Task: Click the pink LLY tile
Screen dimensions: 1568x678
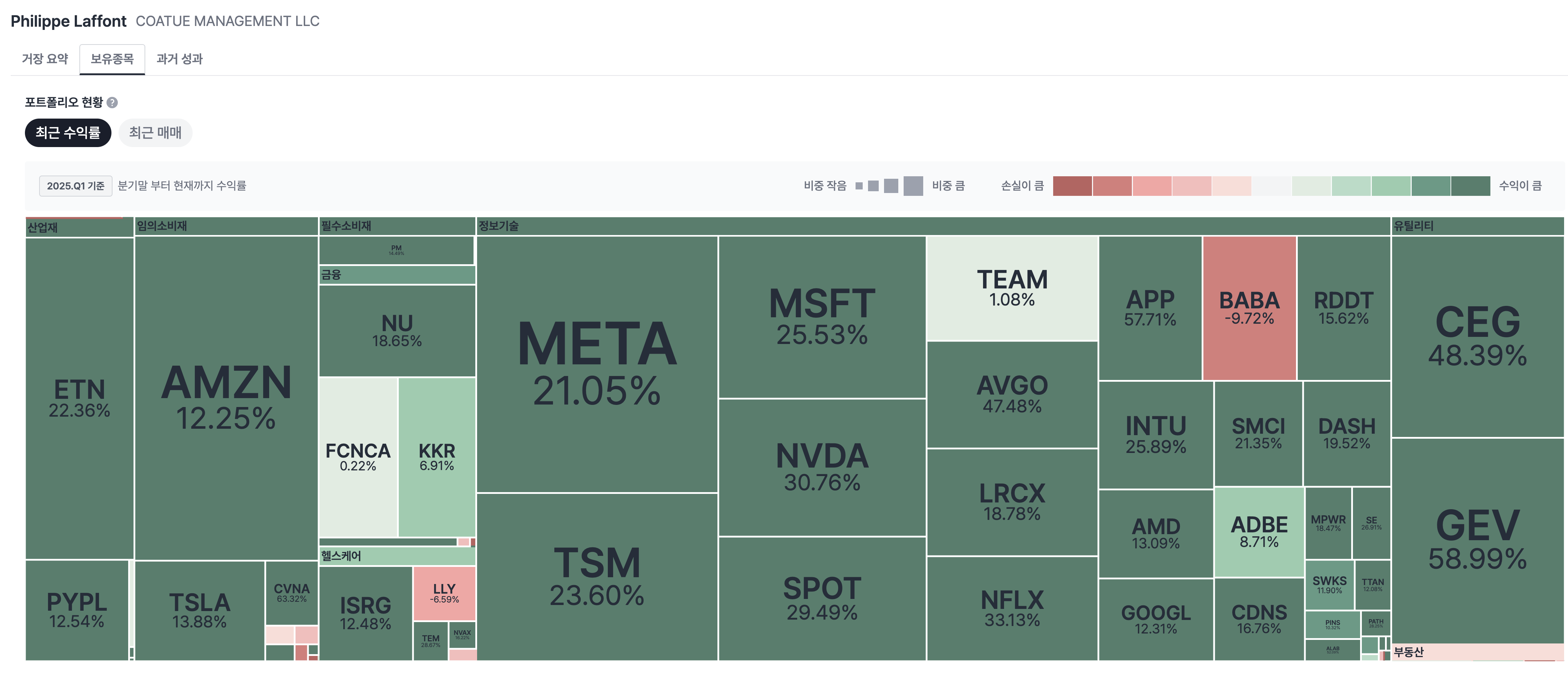Action: click(x=444, y=593)
